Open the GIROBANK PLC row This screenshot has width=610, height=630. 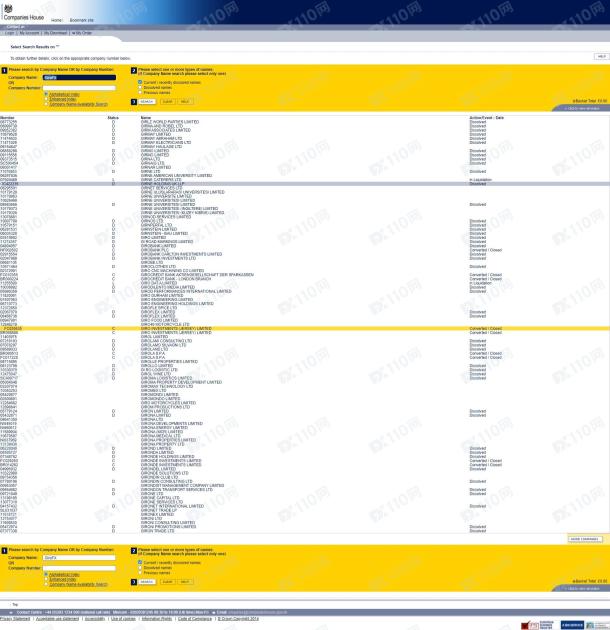[305, 250]
